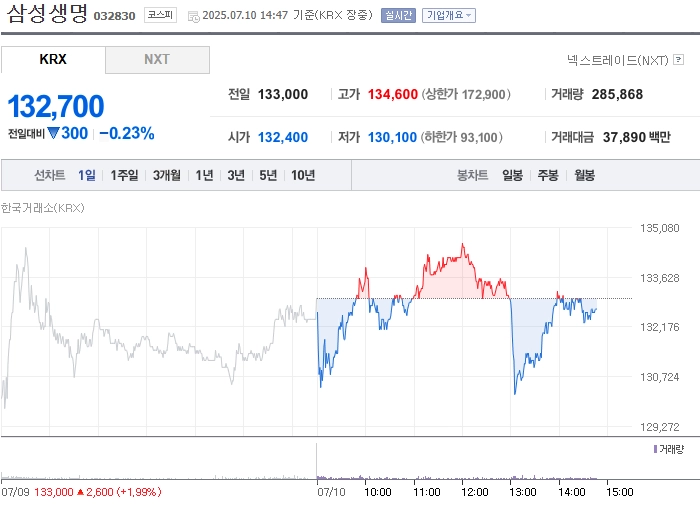Select the 10년 line chart period
The width and height of the screenshot is (700, 515).
tap(303, 175)
